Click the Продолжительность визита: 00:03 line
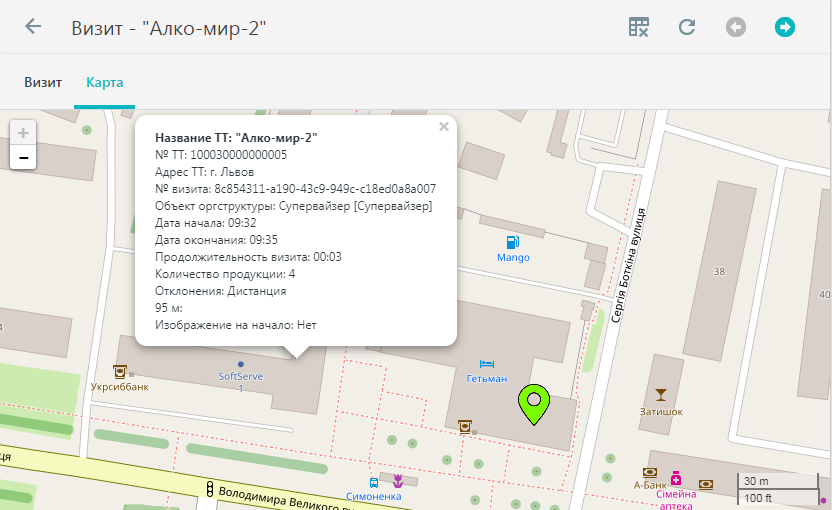 click(248, 257)
